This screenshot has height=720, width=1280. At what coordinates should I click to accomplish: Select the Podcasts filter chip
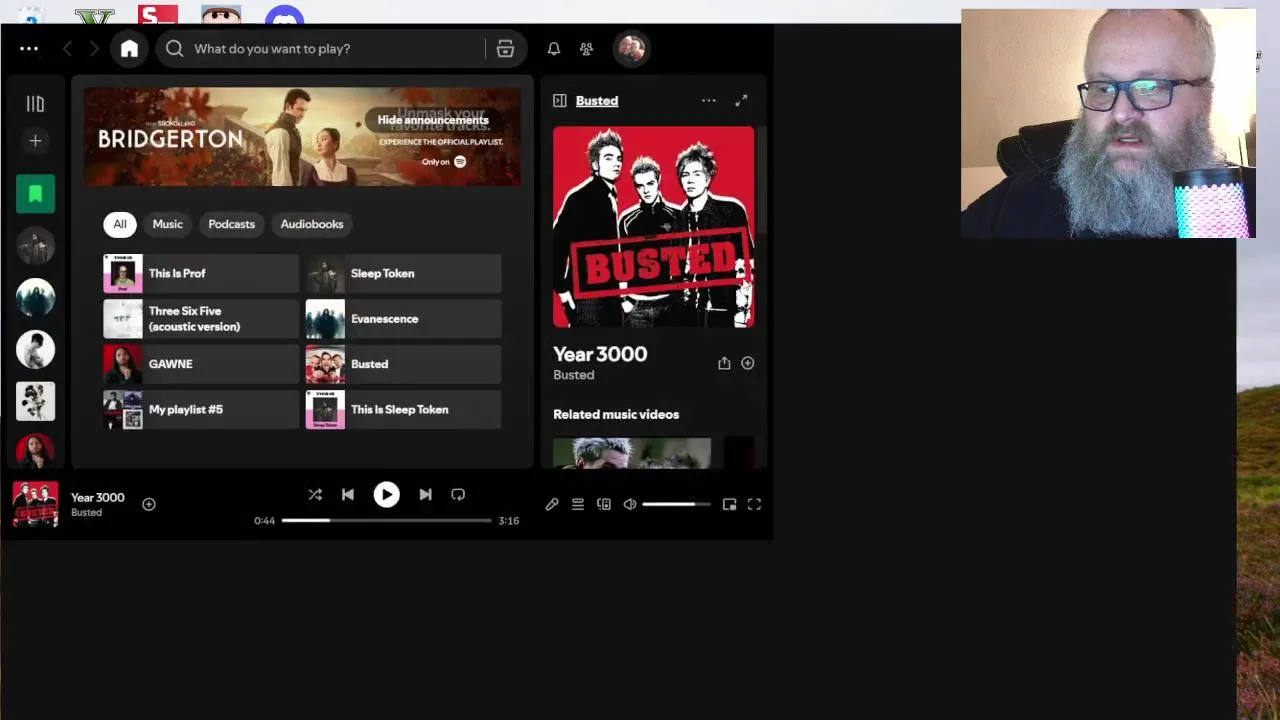(231, 224)
